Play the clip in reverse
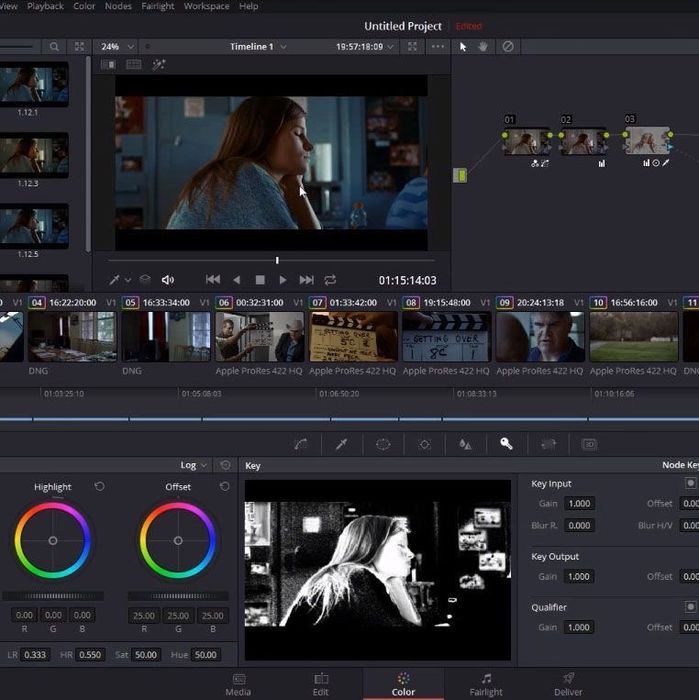 pos(237,280)
